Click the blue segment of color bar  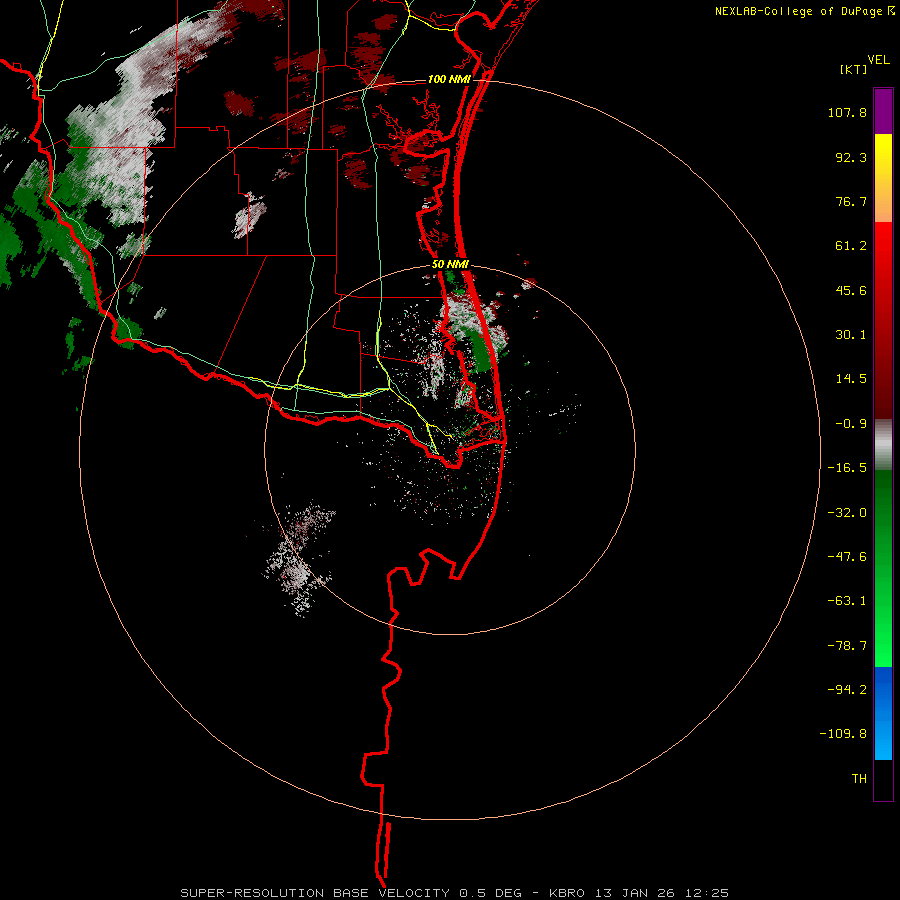coord(883,713)
